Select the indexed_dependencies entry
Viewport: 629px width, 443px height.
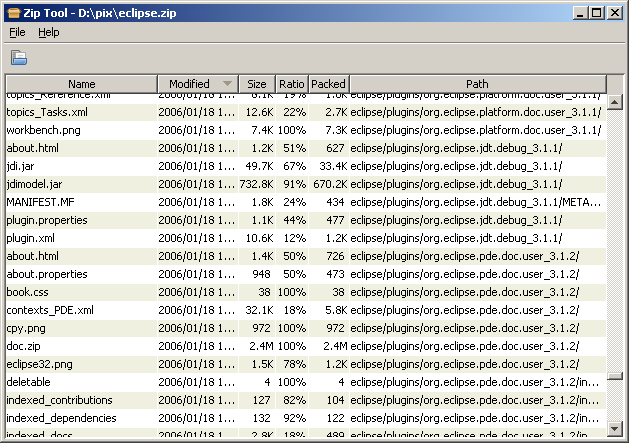click(x=306, y=418)
